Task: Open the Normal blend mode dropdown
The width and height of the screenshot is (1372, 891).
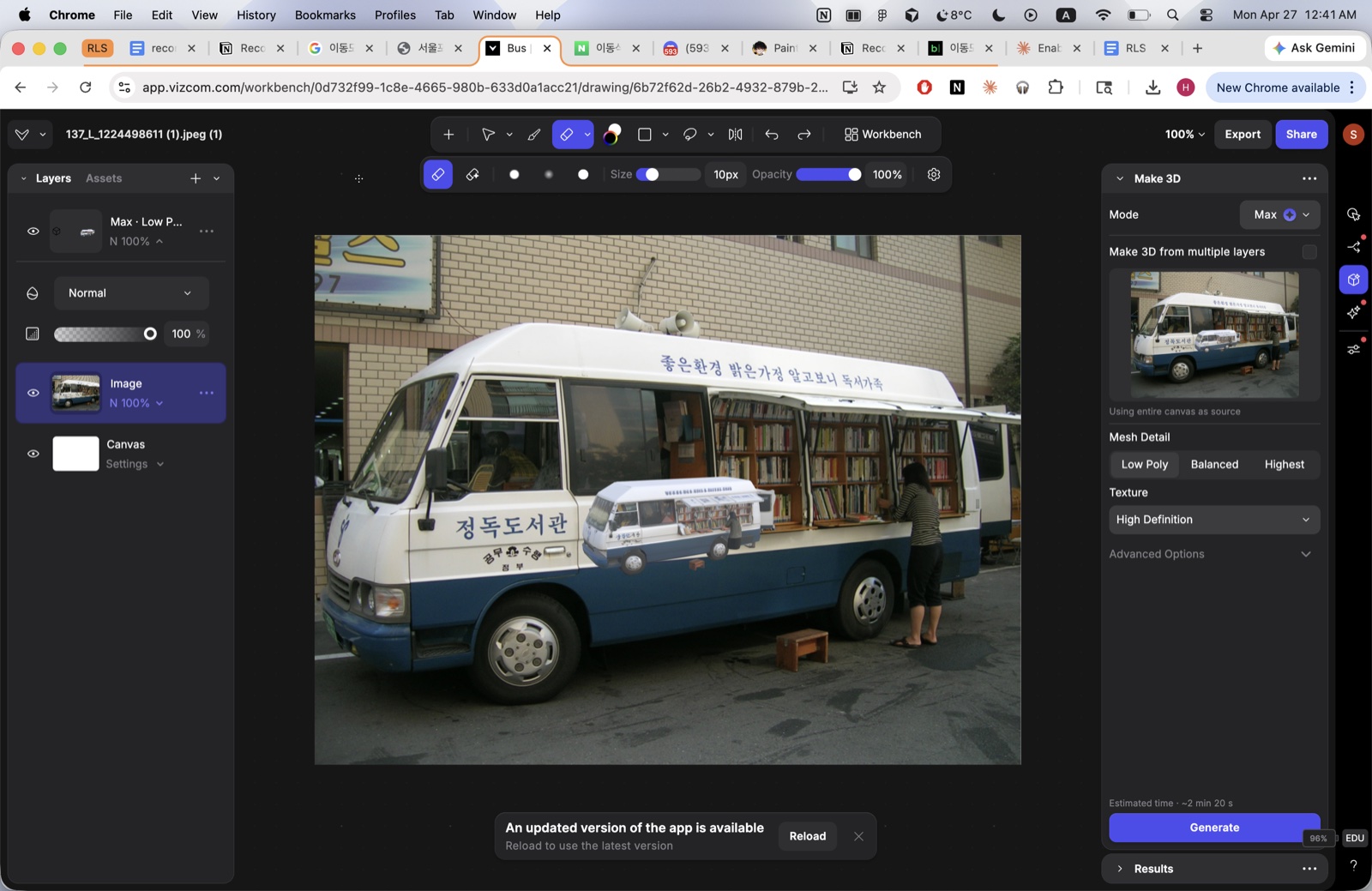Action: click(130, 292)
